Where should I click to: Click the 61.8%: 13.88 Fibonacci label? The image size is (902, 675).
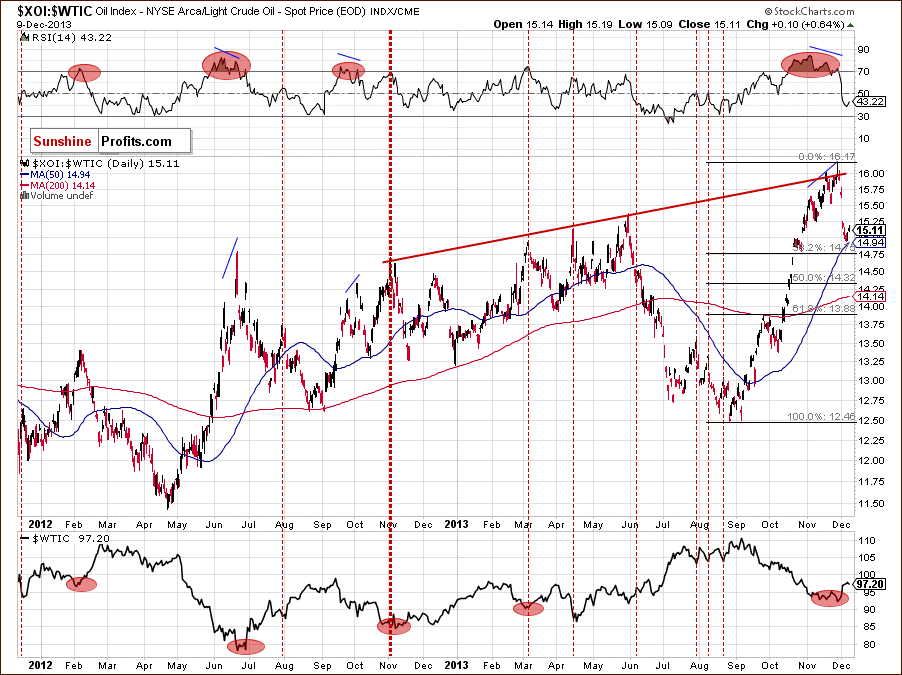tap(824, 308)
